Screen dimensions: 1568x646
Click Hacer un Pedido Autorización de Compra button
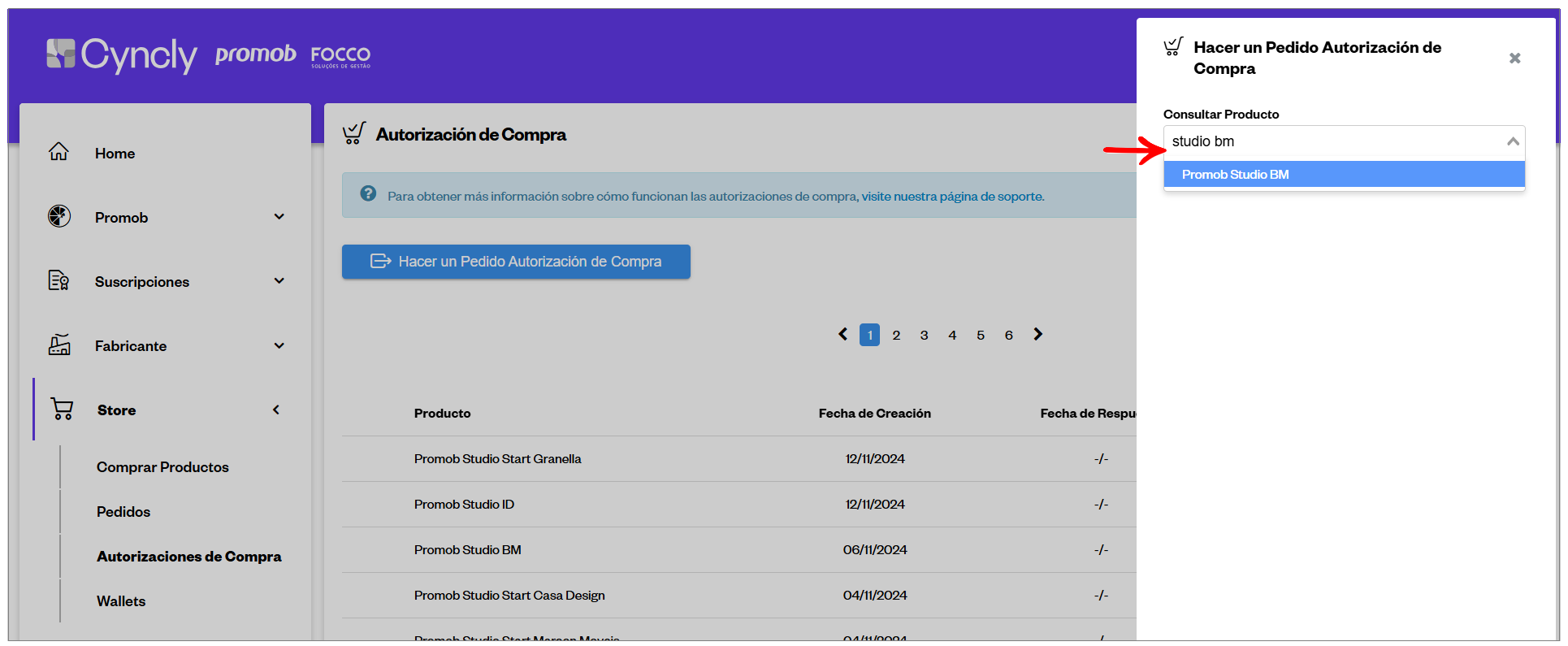pos(516,262)
